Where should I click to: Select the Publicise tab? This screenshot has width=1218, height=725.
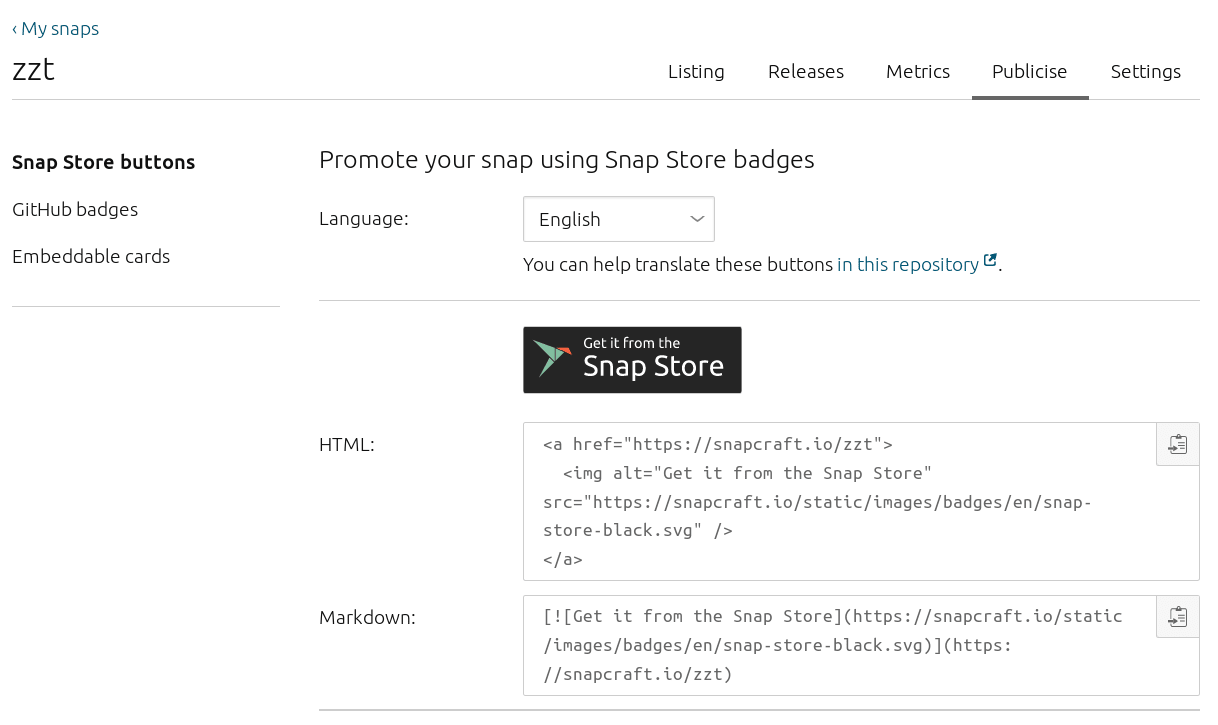[1030, 72]
